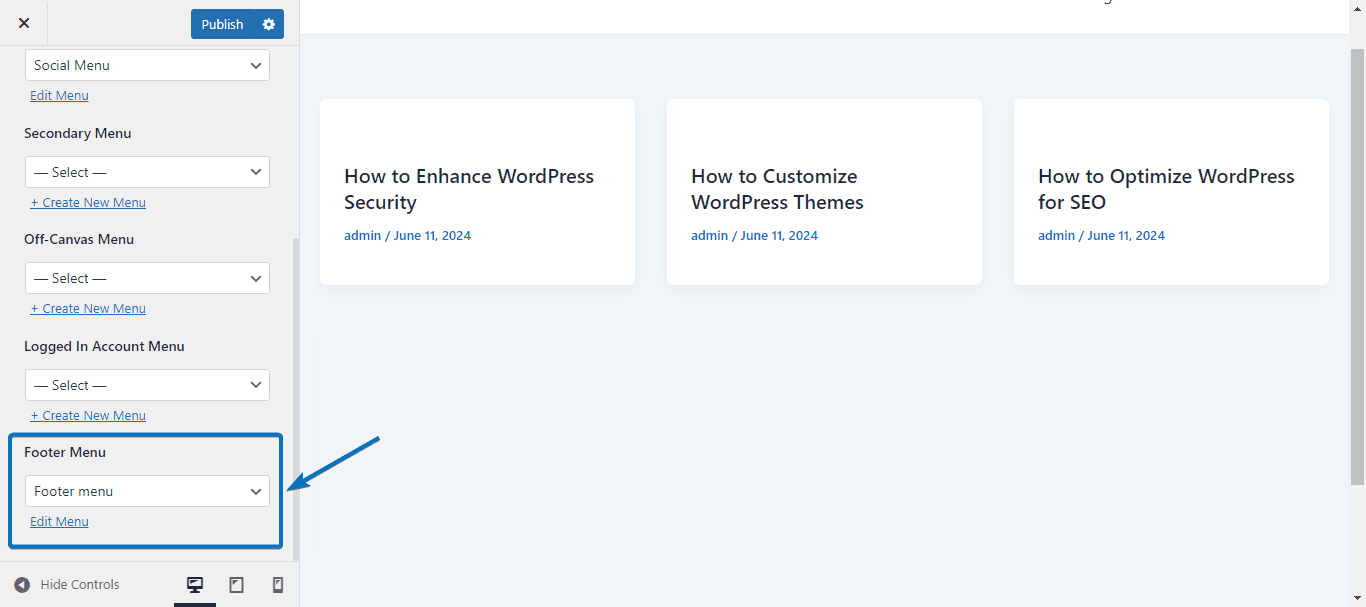Click the Publish button
This screenshot has height=607, width=1366.
click(222, 24)
